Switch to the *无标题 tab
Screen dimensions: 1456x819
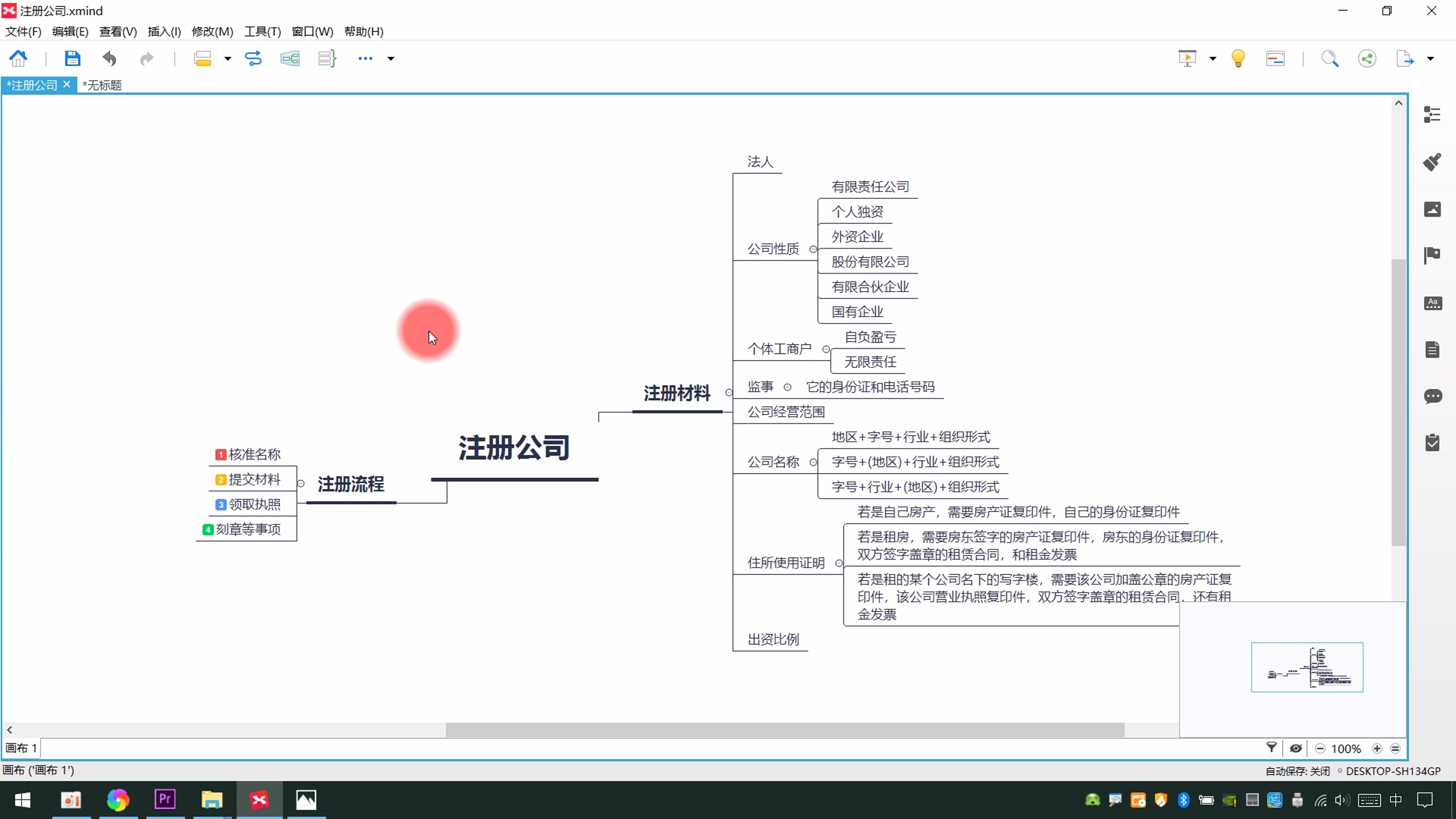(102, 85)
